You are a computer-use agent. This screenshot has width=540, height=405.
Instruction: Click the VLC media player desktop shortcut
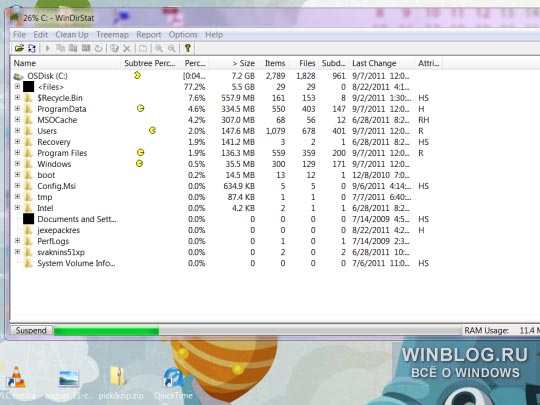[15, 377]
